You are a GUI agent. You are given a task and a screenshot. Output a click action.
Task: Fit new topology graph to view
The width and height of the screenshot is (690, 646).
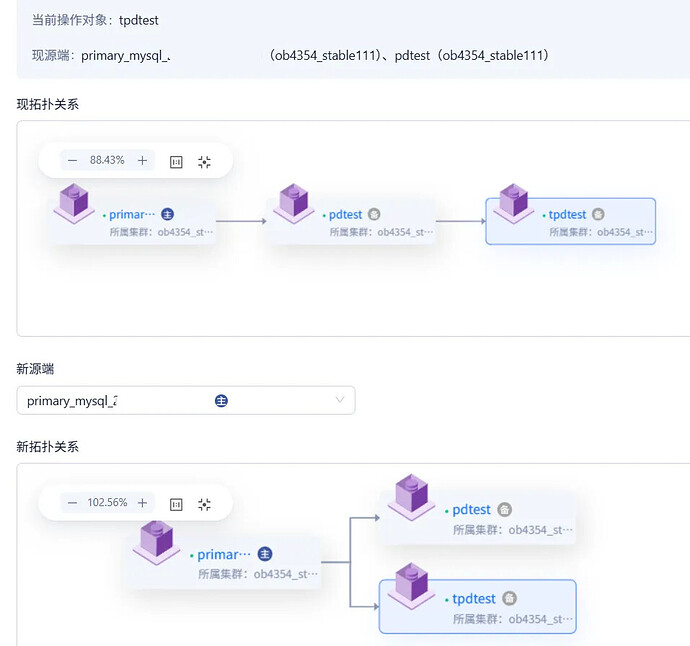[x=205, y=504]
